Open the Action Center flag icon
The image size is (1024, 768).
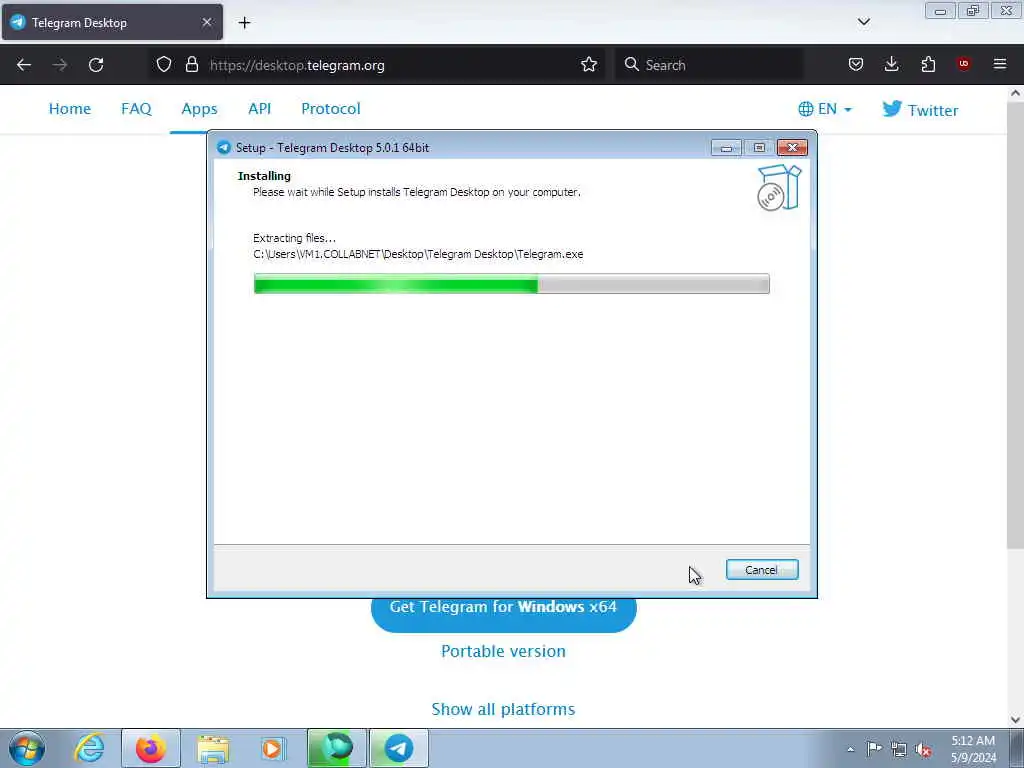pyautogui.click(x=874, y=749)
